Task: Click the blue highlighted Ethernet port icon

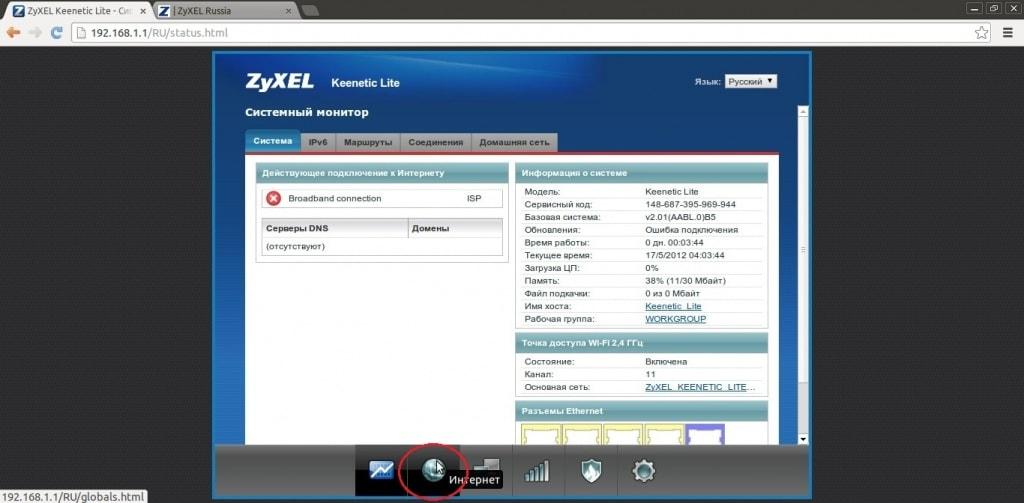Action: point(705,434)
